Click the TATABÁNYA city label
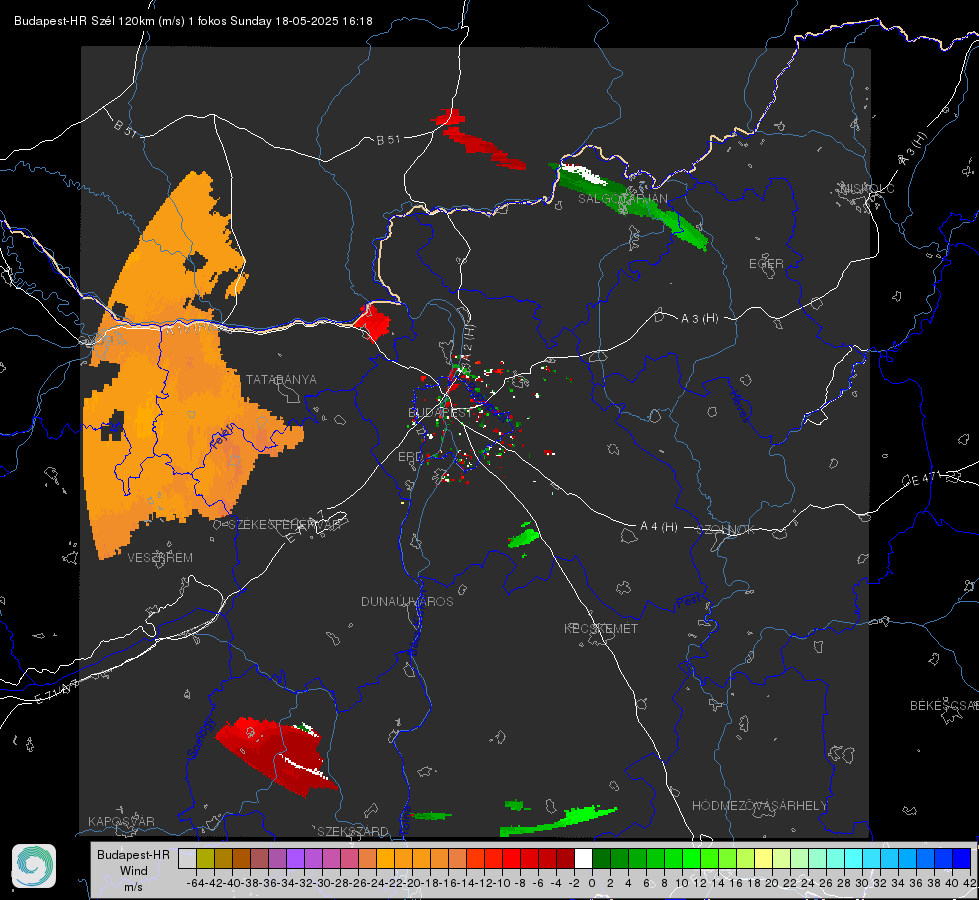The image size is (979, 900). [x=281, y=380]
